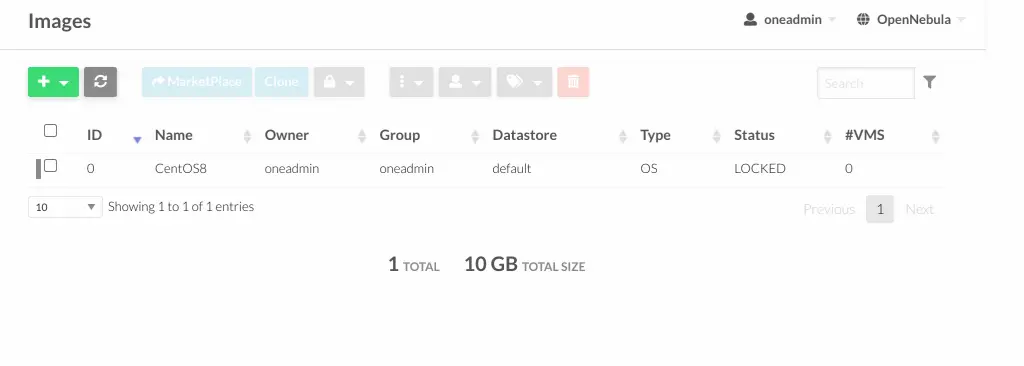Check the select-all checkbox in table header
Screen dimensions: 1024x366
coord(50,131)
